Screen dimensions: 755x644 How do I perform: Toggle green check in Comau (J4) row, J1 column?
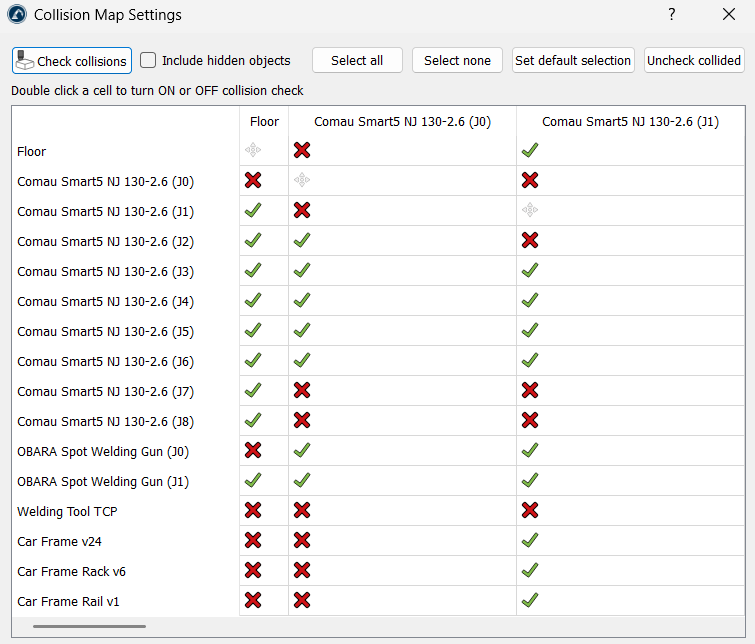[530, 300]
